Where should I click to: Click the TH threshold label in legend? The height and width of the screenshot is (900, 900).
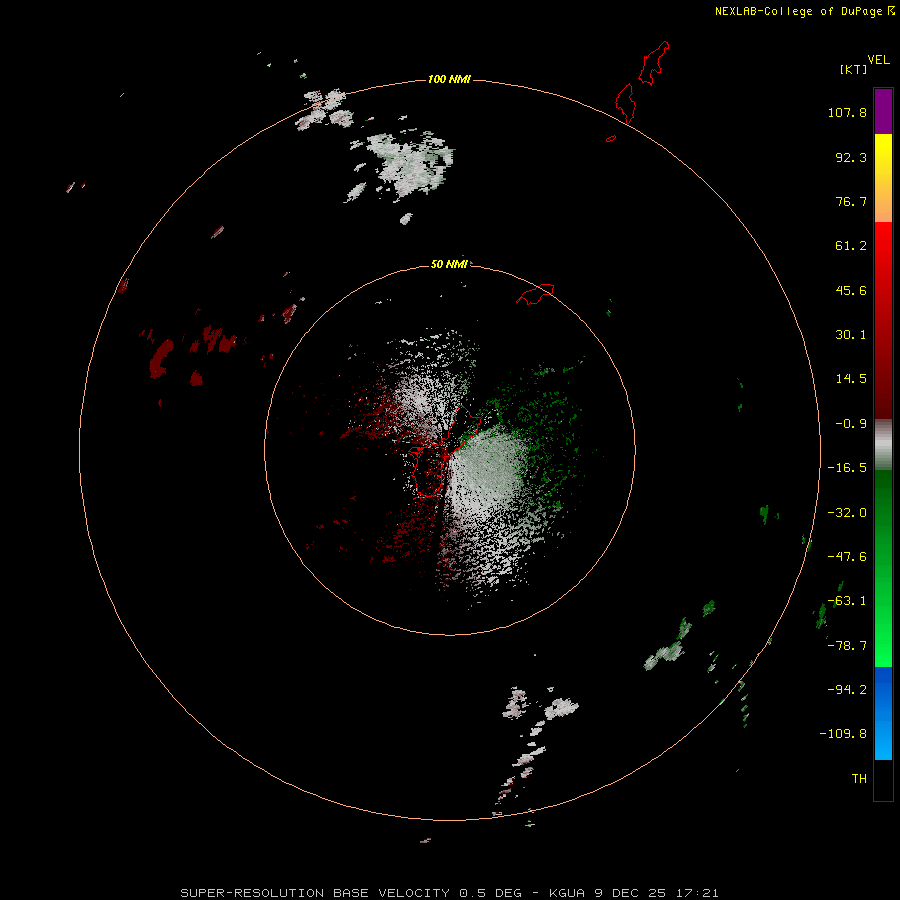tap(859, 779)
